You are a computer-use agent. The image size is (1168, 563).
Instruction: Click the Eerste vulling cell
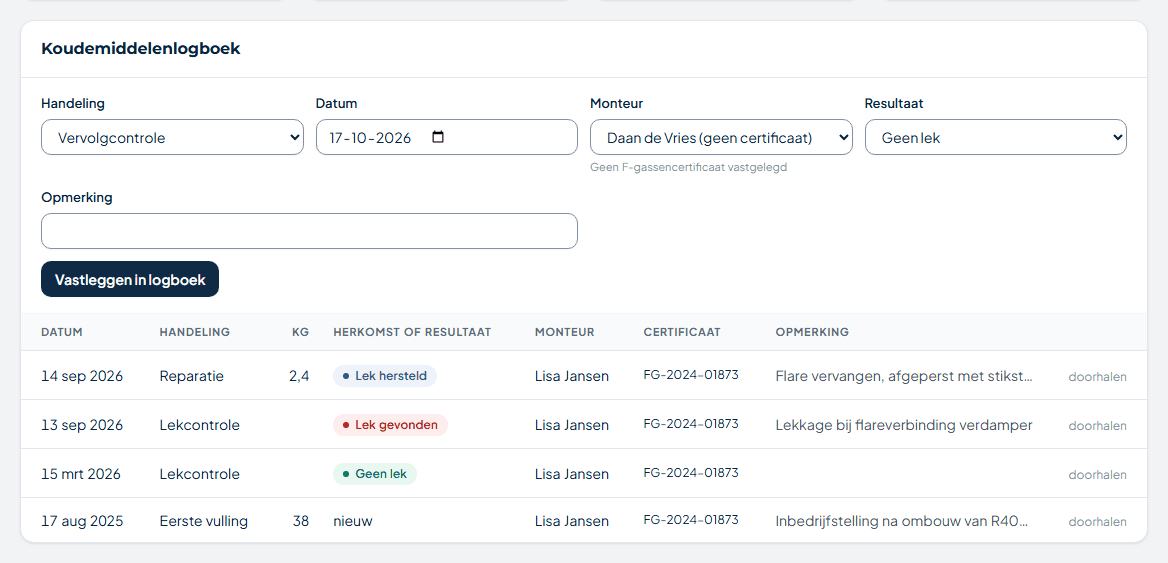[203, 521]
